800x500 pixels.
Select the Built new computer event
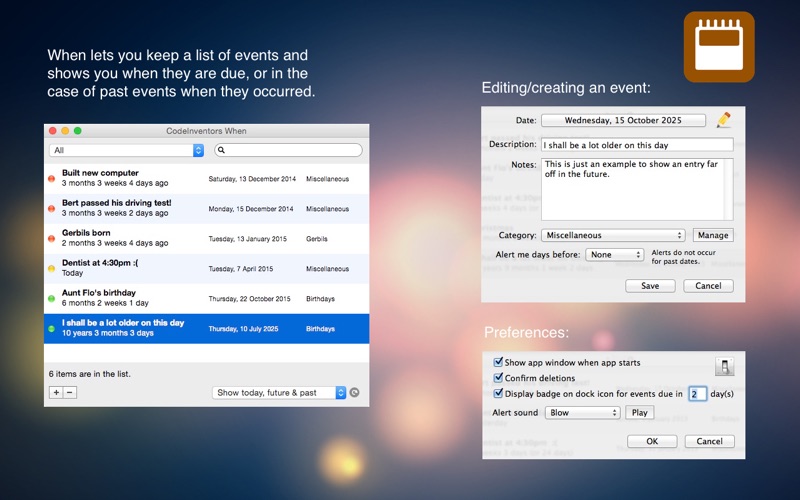point(207,179)
